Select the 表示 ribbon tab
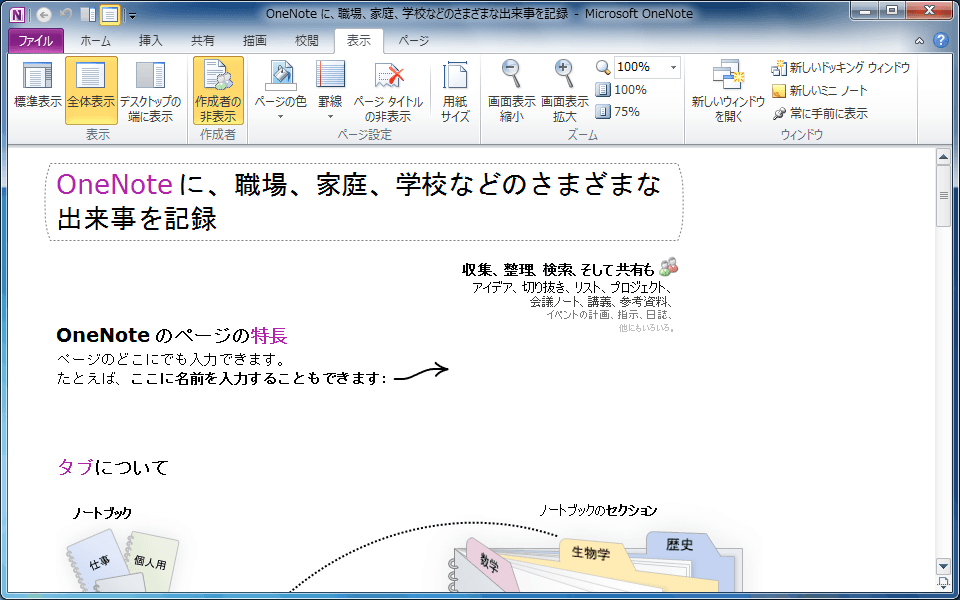This screenshot has width=960, height=600. 359,41
